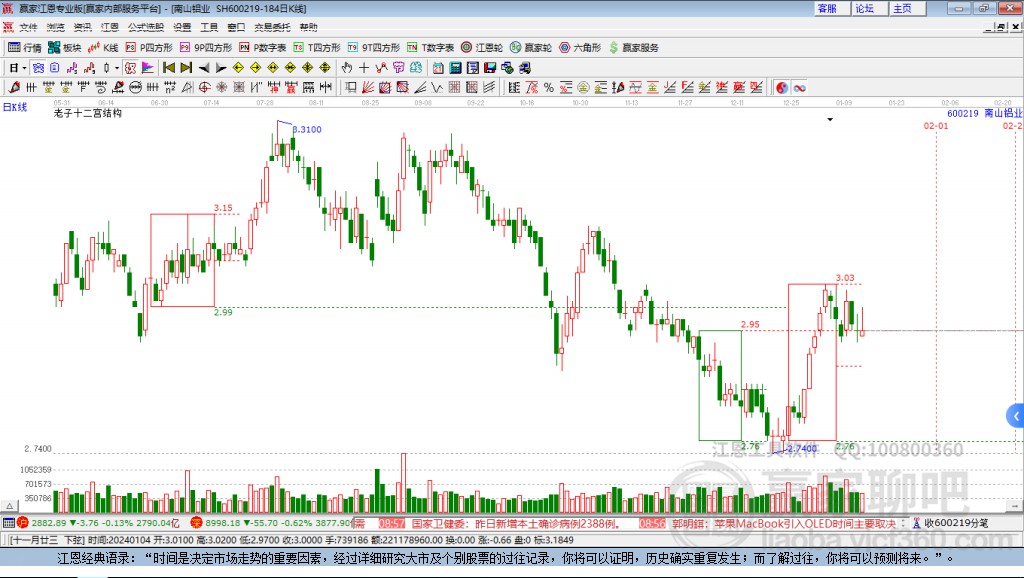This screenshot has width=1024, height=578.
Task: Expand the blue side panel arrow
Action: click(x=1016, y=415)
